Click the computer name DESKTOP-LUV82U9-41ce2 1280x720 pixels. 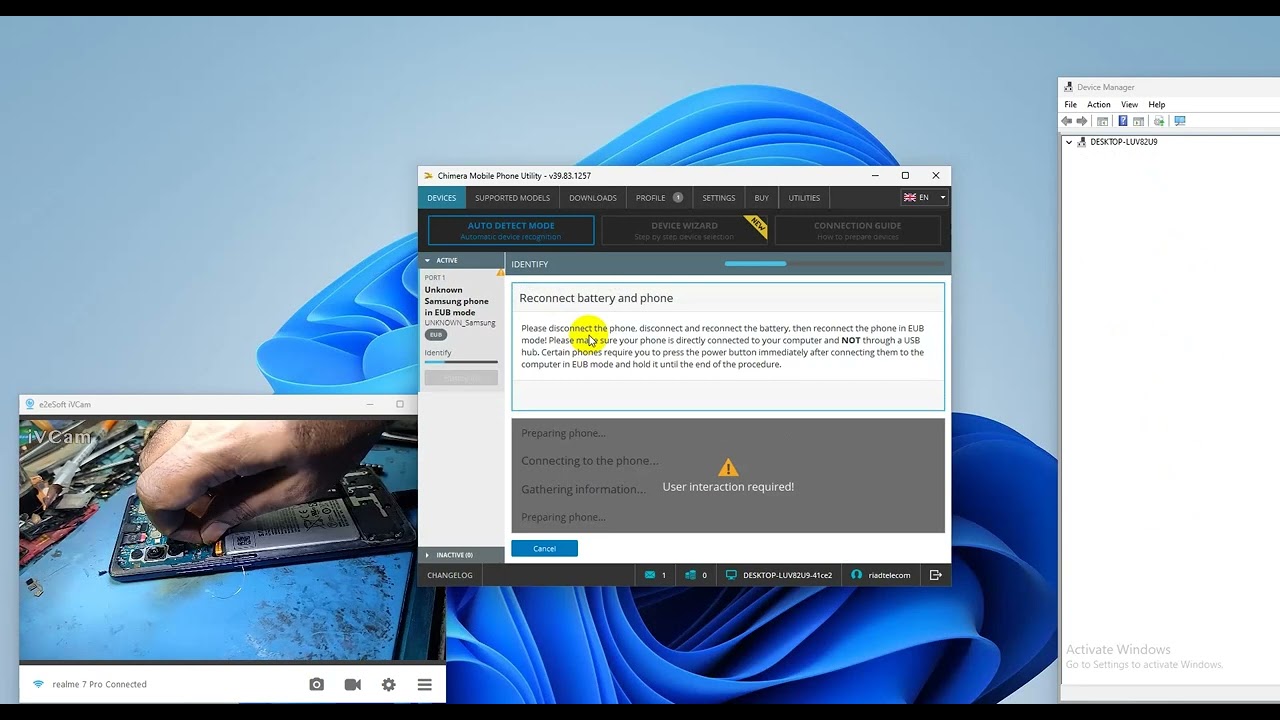click(787, 575)
